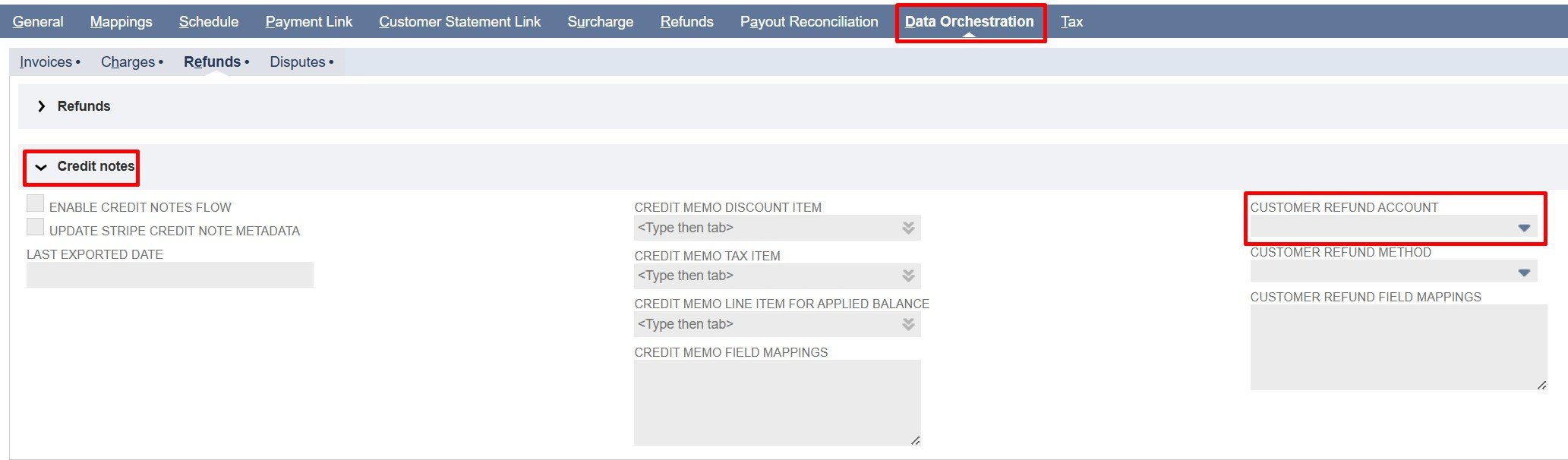Viewport: 1568px width, 460px height.
Task: Go to the Customer Statement Link tab
Action: (459, 22)
